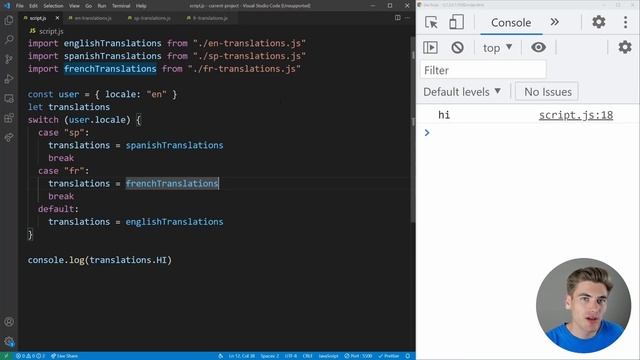Click the script.js breadcrumb
This screenshot has height=360, width=640.
pyautogui.click(x=47, y=31)
